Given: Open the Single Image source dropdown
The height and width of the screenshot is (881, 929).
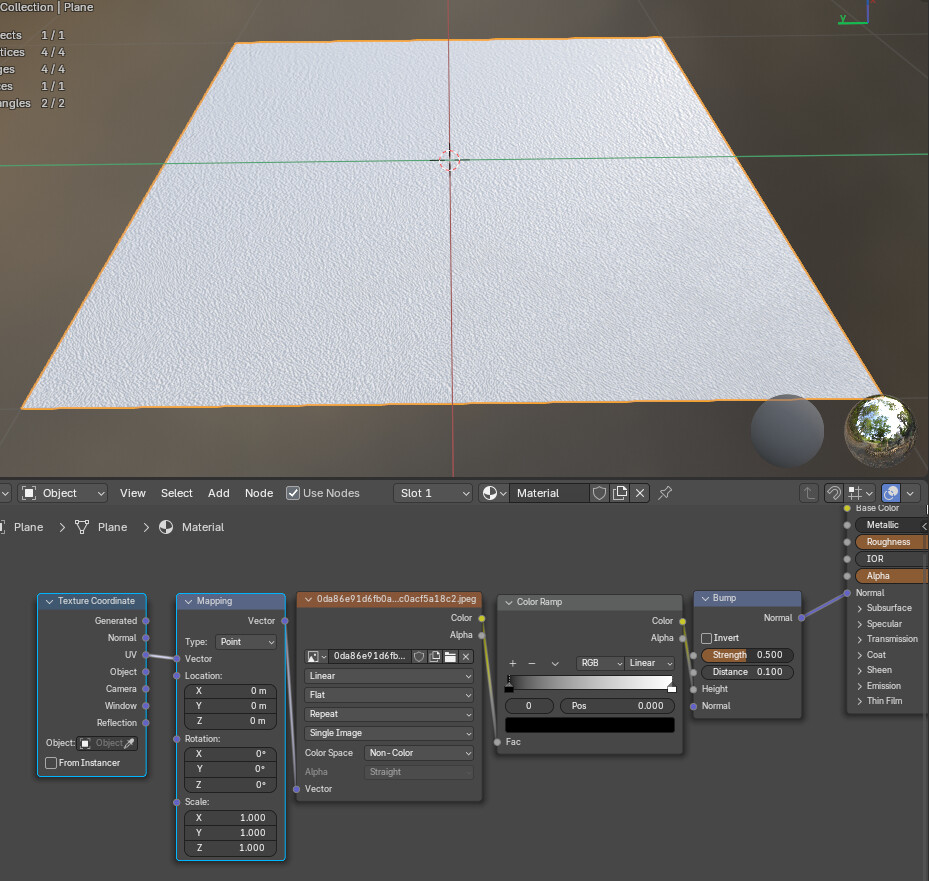Looking at the screenshot, I should (389, 733).
